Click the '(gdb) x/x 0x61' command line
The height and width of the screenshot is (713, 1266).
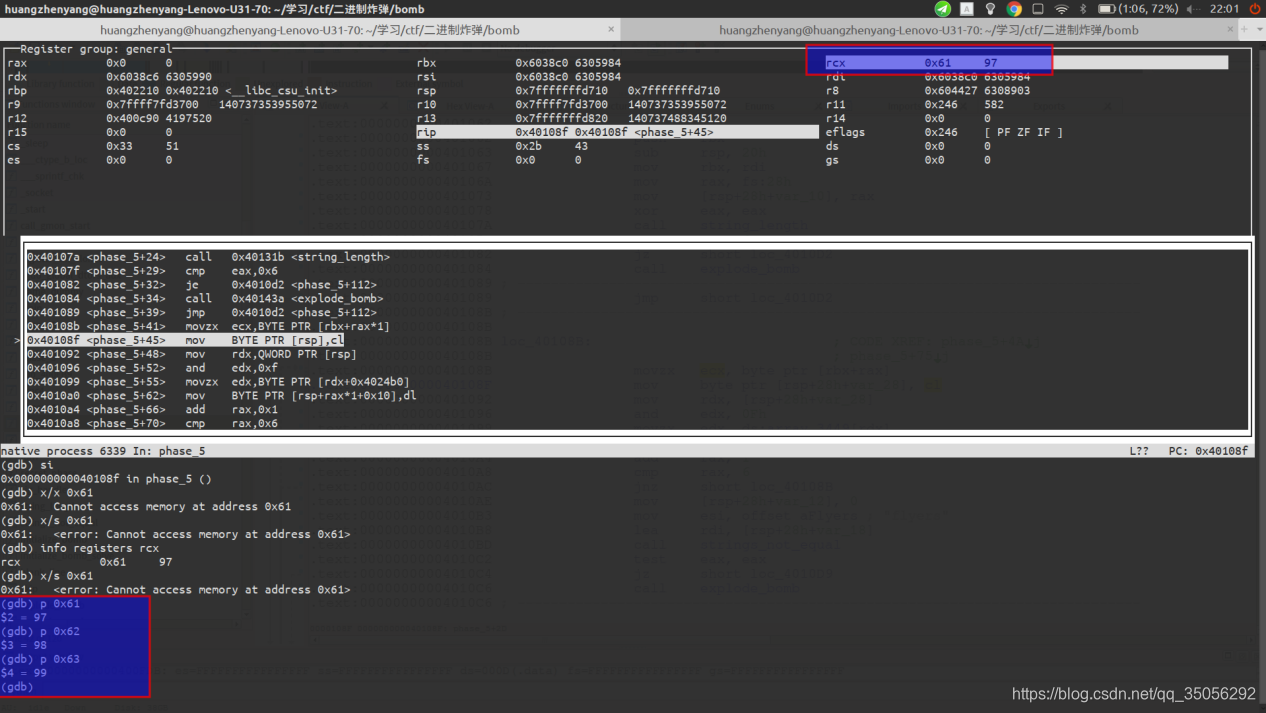pos(47,493)
